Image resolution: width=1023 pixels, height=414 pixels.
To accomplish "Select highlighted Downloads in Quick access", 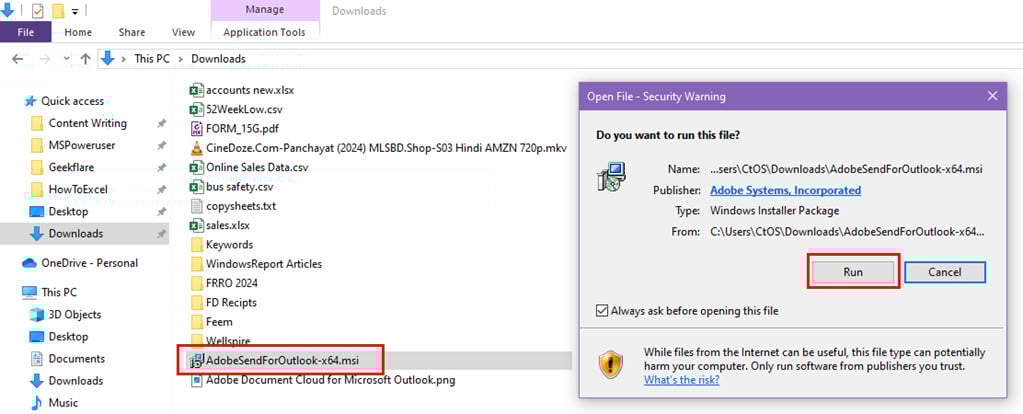I will [x=84, y=233].
